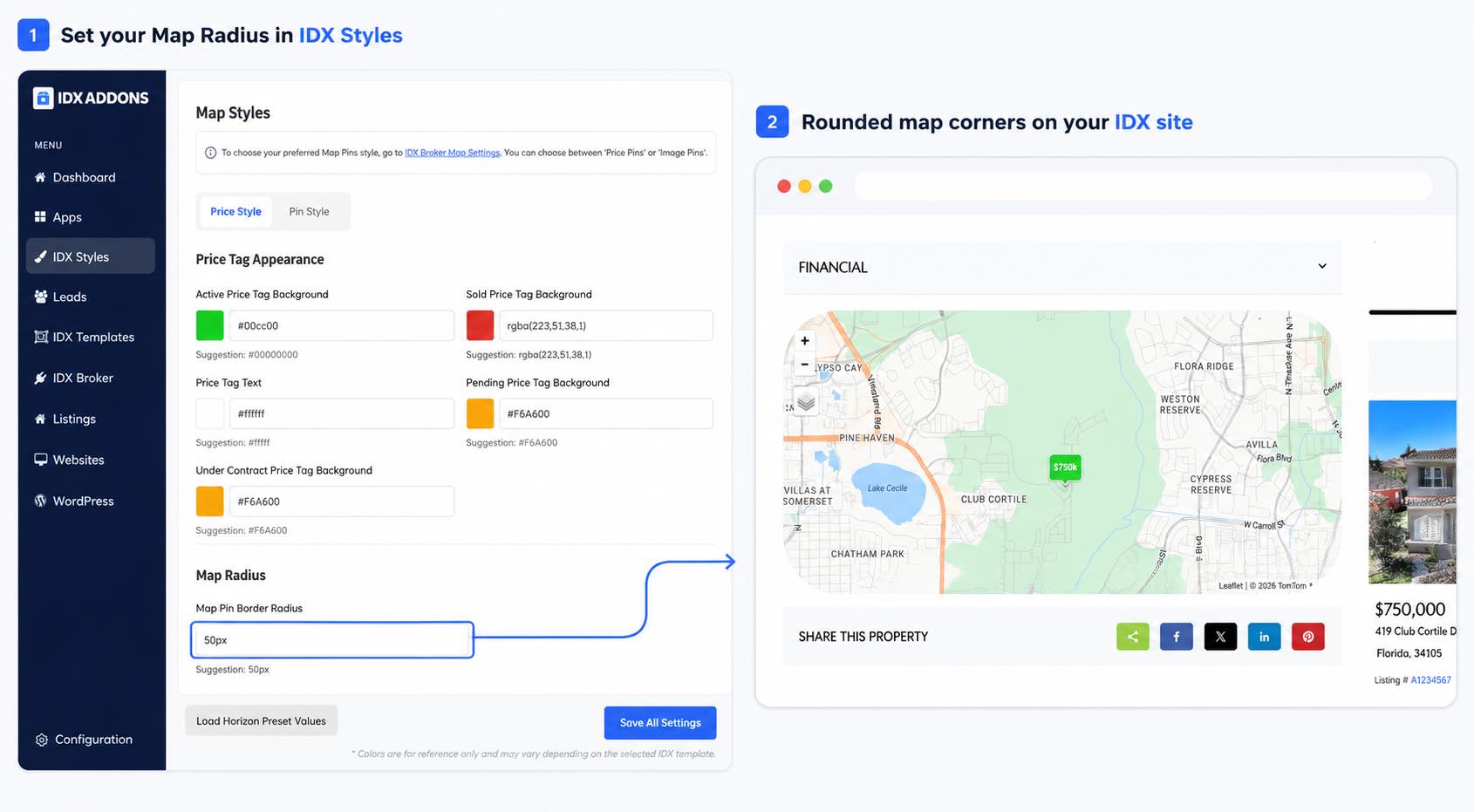This screenshot has height=812, width=1474.
Task: Click the IDX Addons logo
Action: tap(91, 98)
